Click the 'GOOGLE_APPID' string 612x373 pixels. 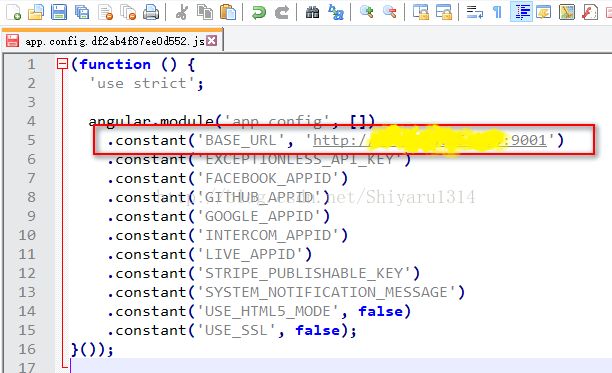coord(259,216)
